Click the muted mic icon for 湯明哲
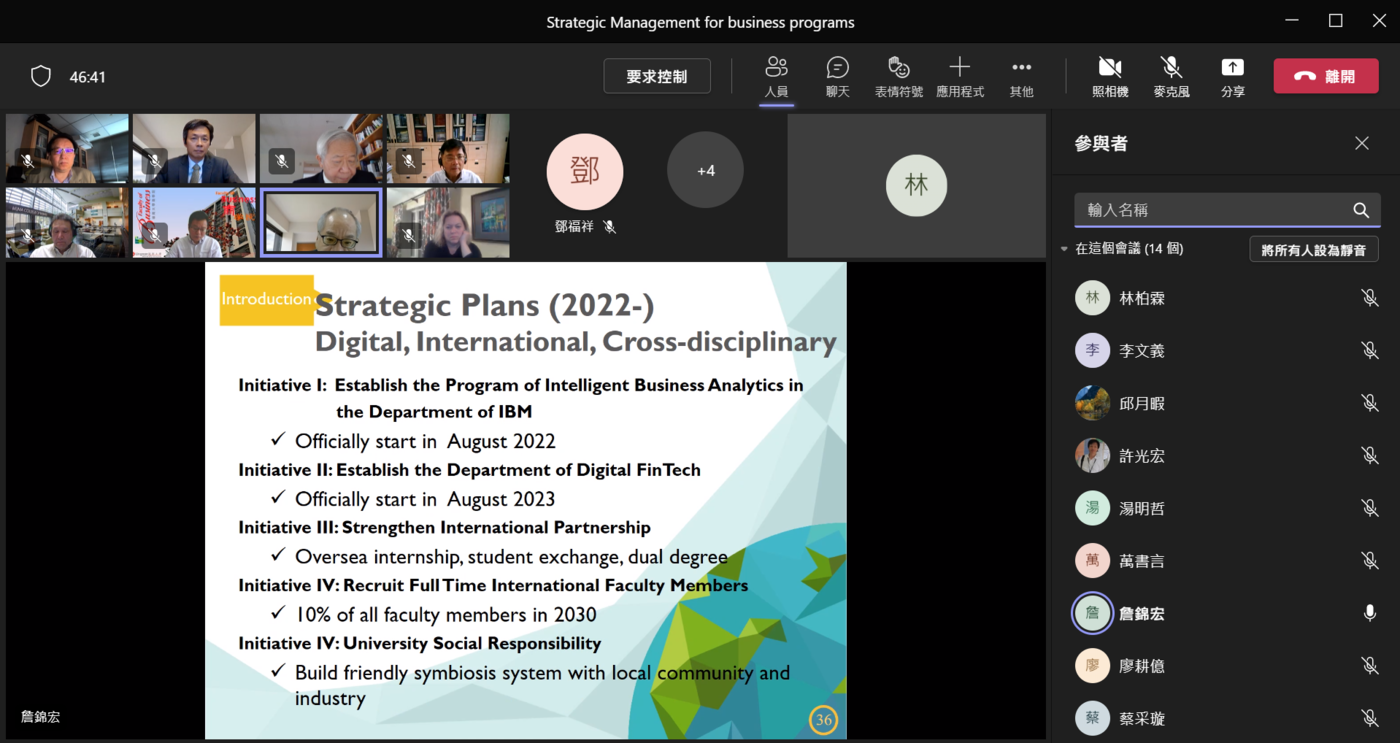1400x743 pixels. 1370,508
